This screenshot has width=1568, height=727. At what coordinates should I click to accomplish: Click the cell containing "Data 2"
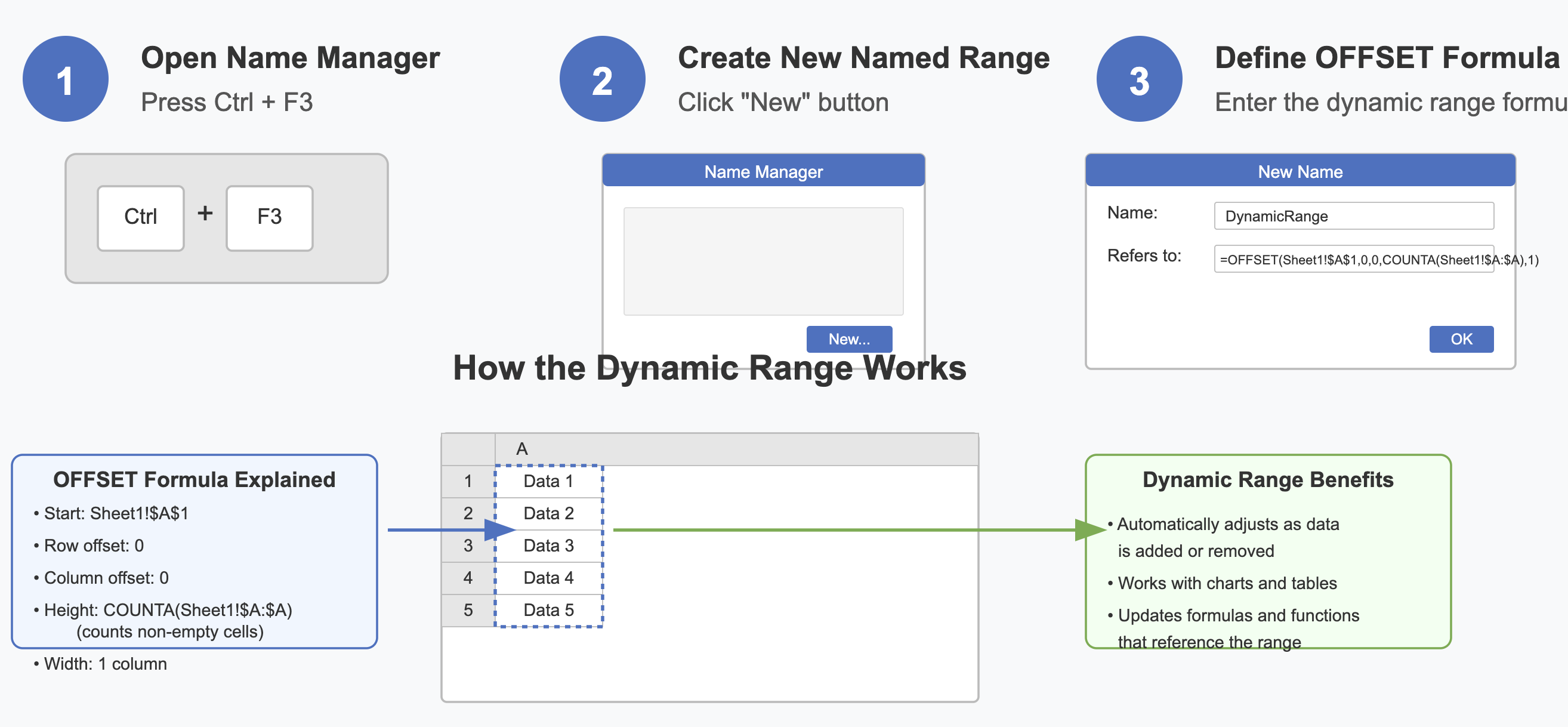[x=548, y=514]
